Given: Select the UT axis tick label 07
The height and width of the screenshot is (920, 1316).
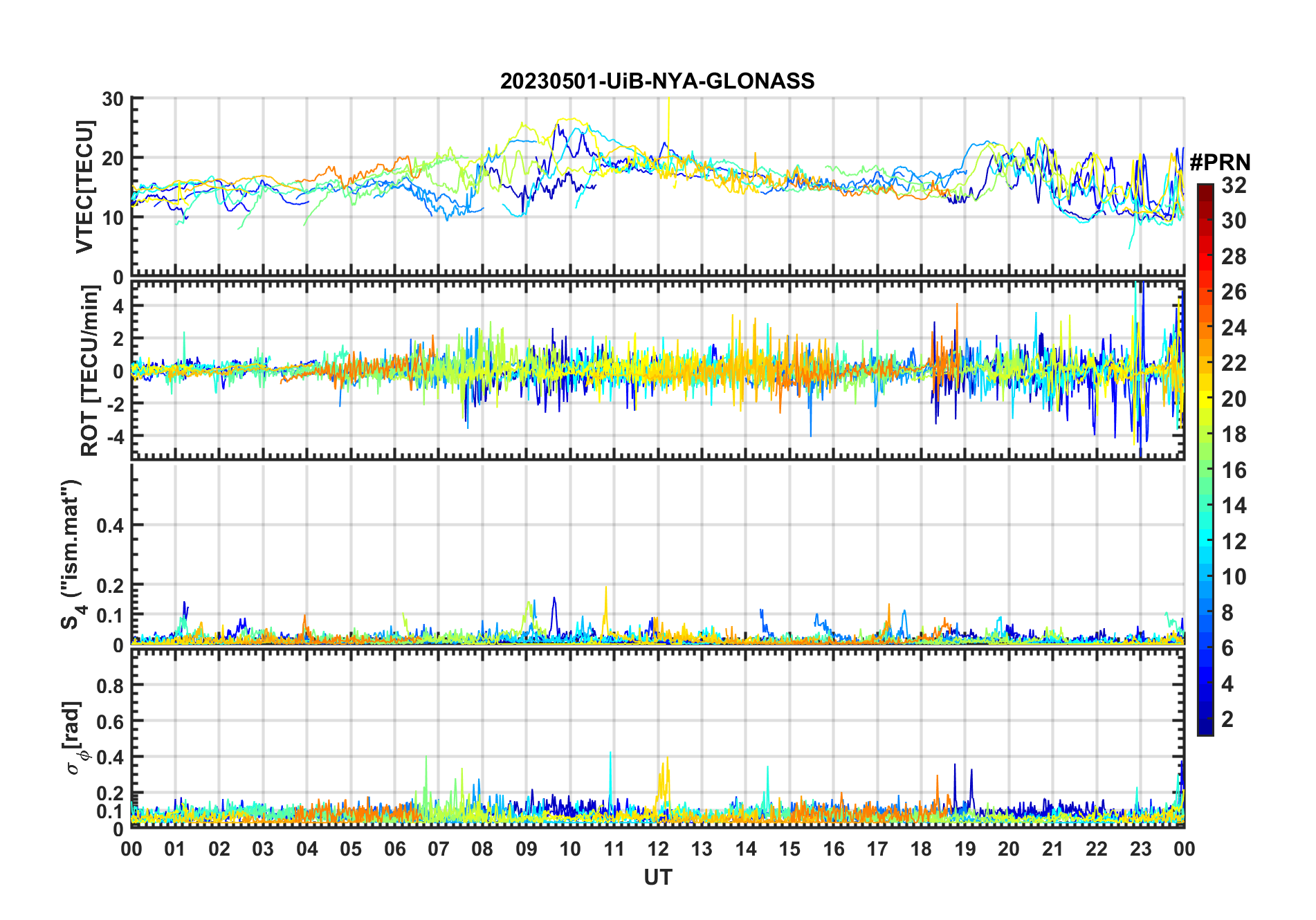Looking at the screenshot, I should coord(439,849).
